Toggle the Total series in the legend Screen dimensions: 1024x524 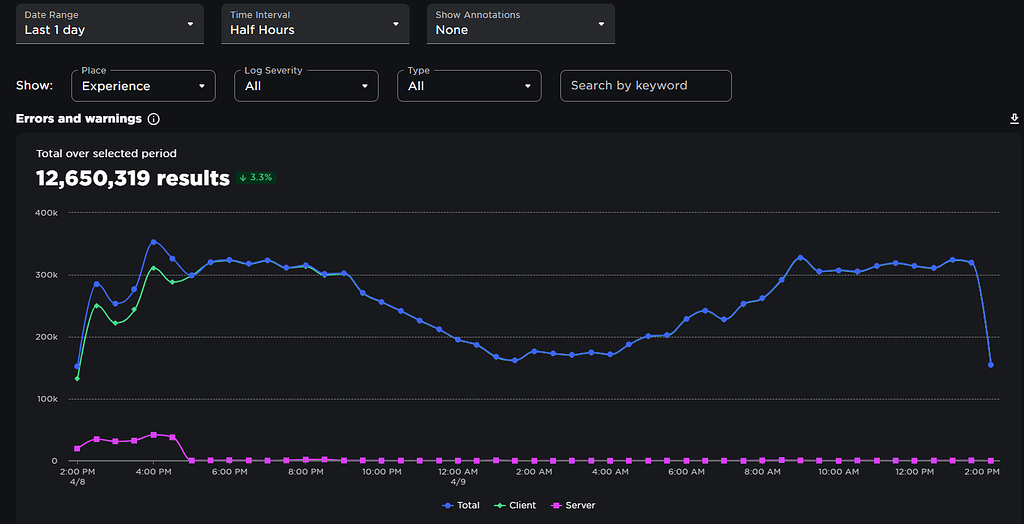pos(461,506)
